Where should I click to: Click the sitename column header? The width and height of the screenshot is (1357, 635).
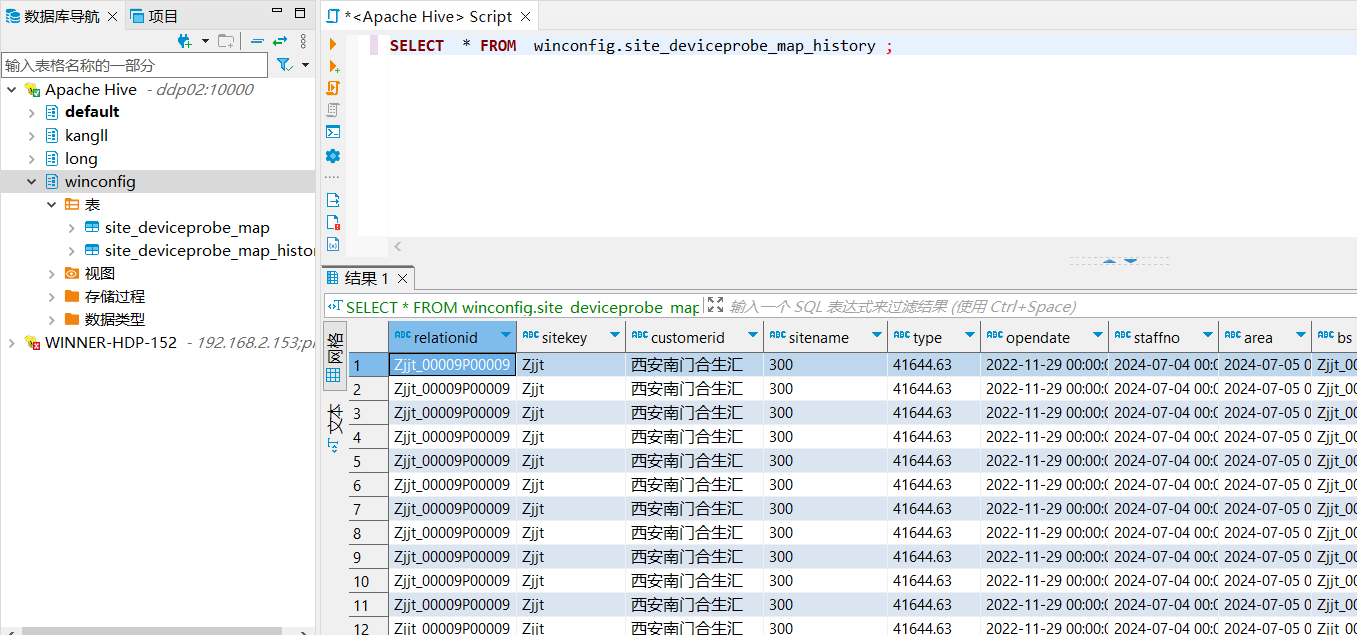coord(816,338)
